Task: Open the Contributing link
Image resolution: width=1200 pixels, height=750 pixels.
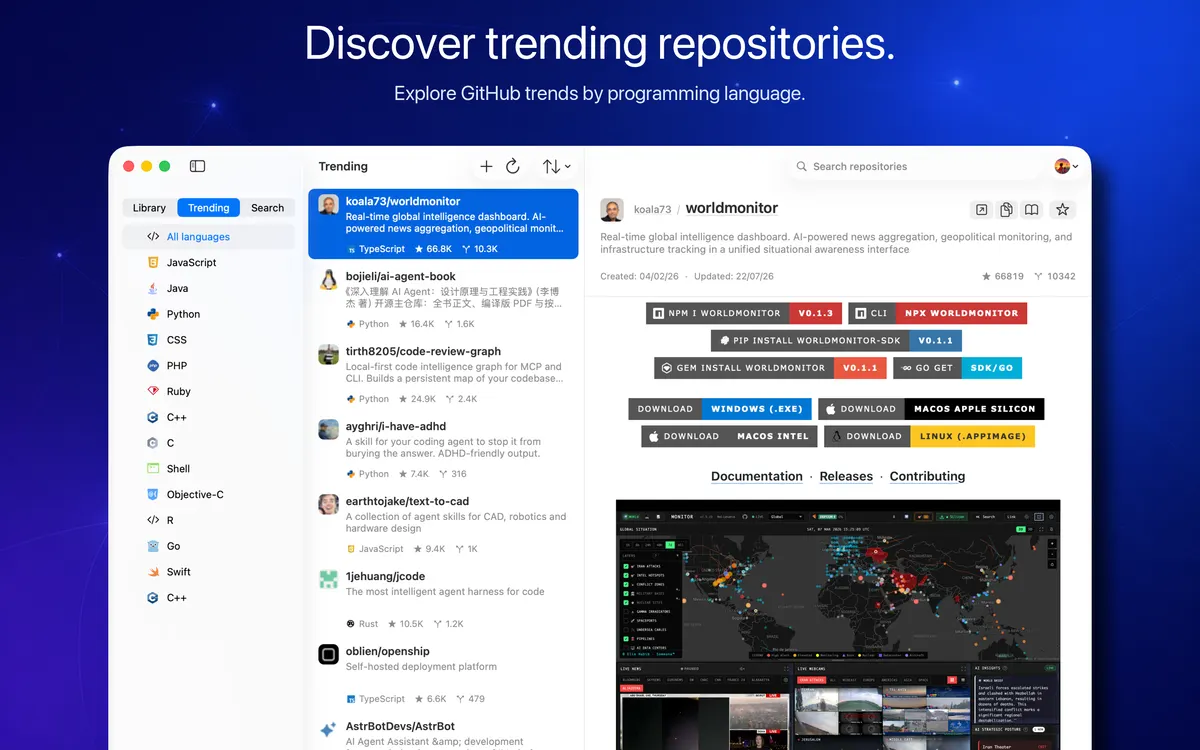Action: [927, 476]
